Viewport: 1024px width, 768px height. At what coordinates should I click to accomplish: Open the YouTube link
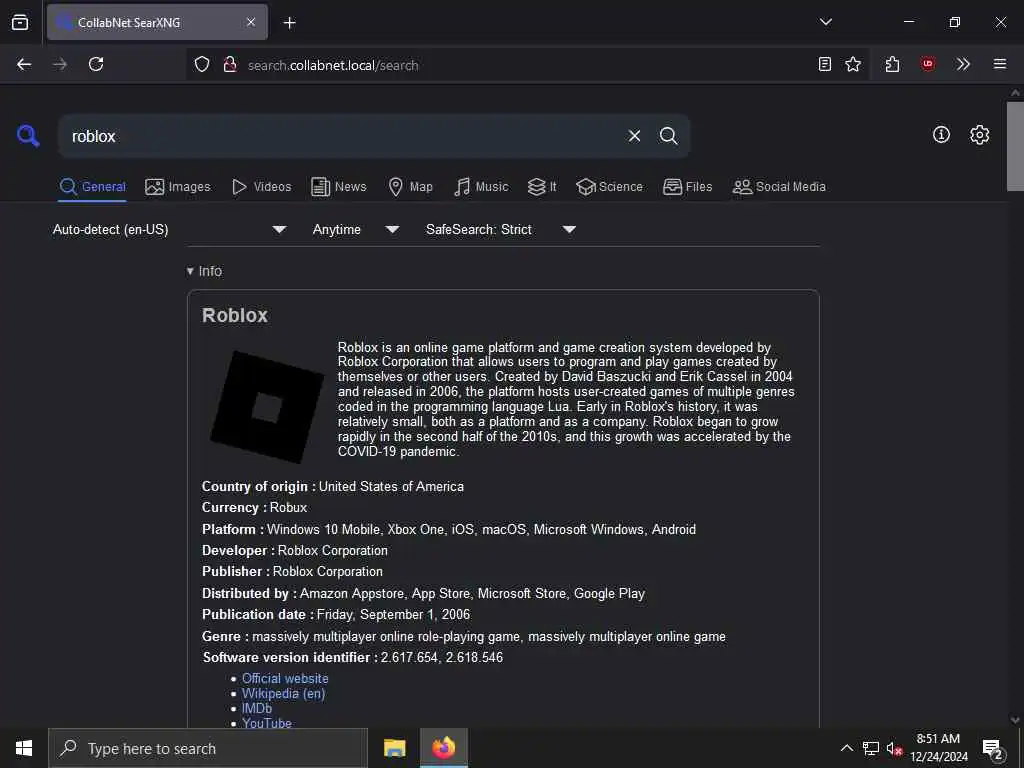click(266, 723)
